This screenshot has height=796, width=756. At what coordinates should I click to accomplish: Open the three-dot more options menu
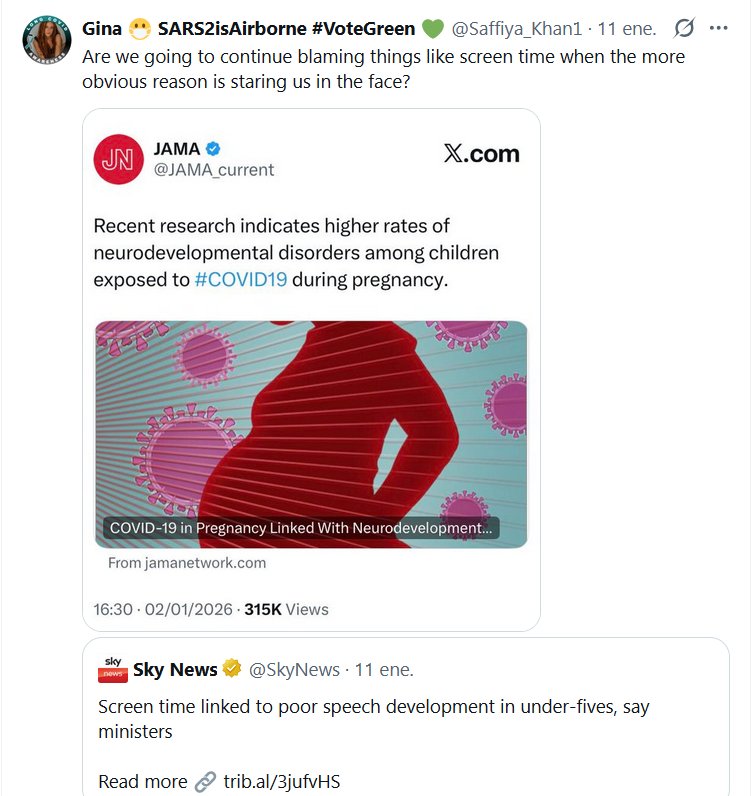point(718,28)
